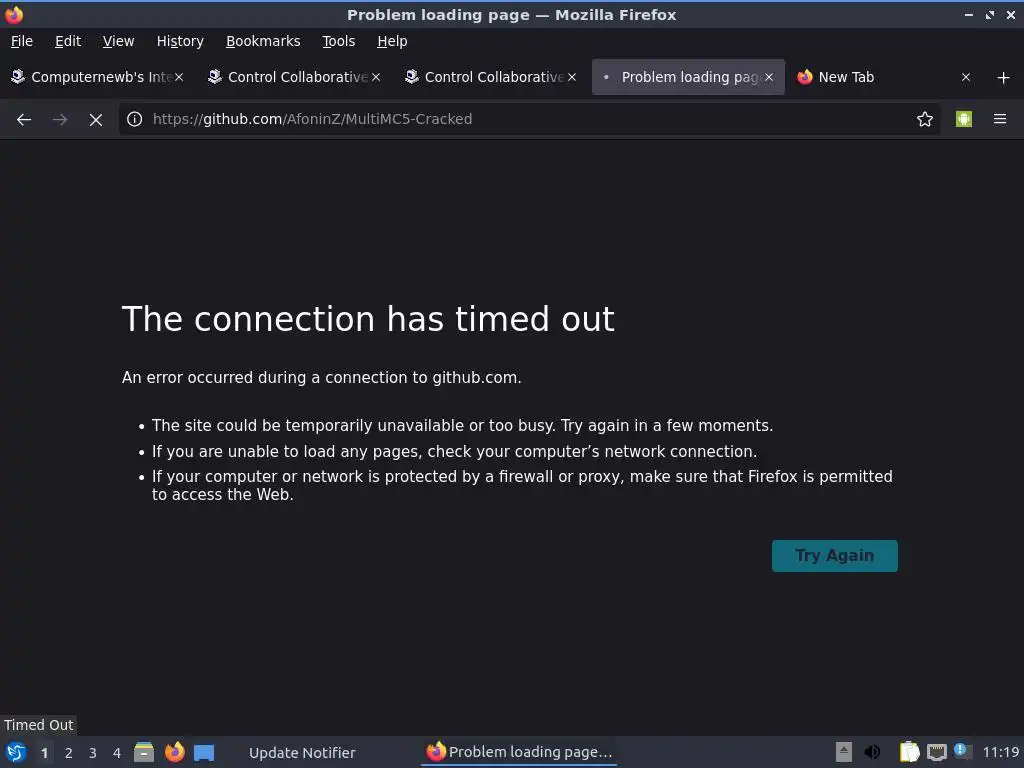Viewport: 1024px width, 768px height.
Task: Close the New Tab tab
Action: 966,77
